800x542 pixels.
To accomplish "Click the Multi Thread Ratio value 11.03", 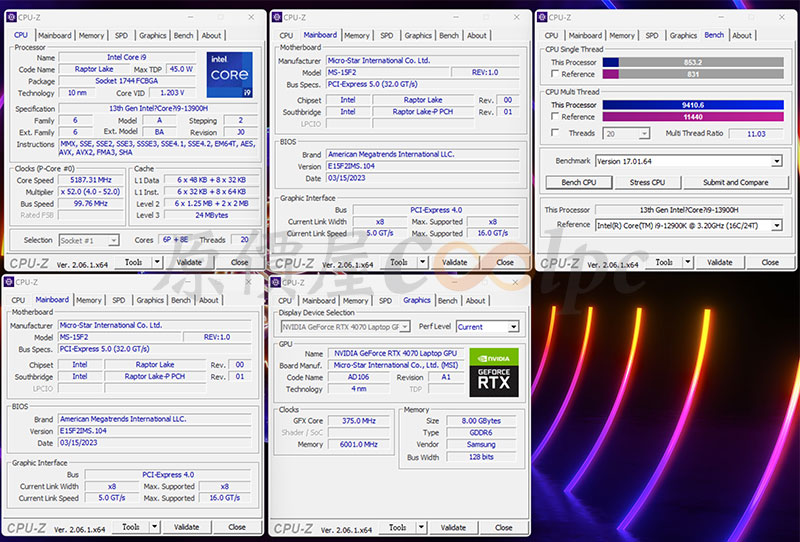I will (756, 134).
